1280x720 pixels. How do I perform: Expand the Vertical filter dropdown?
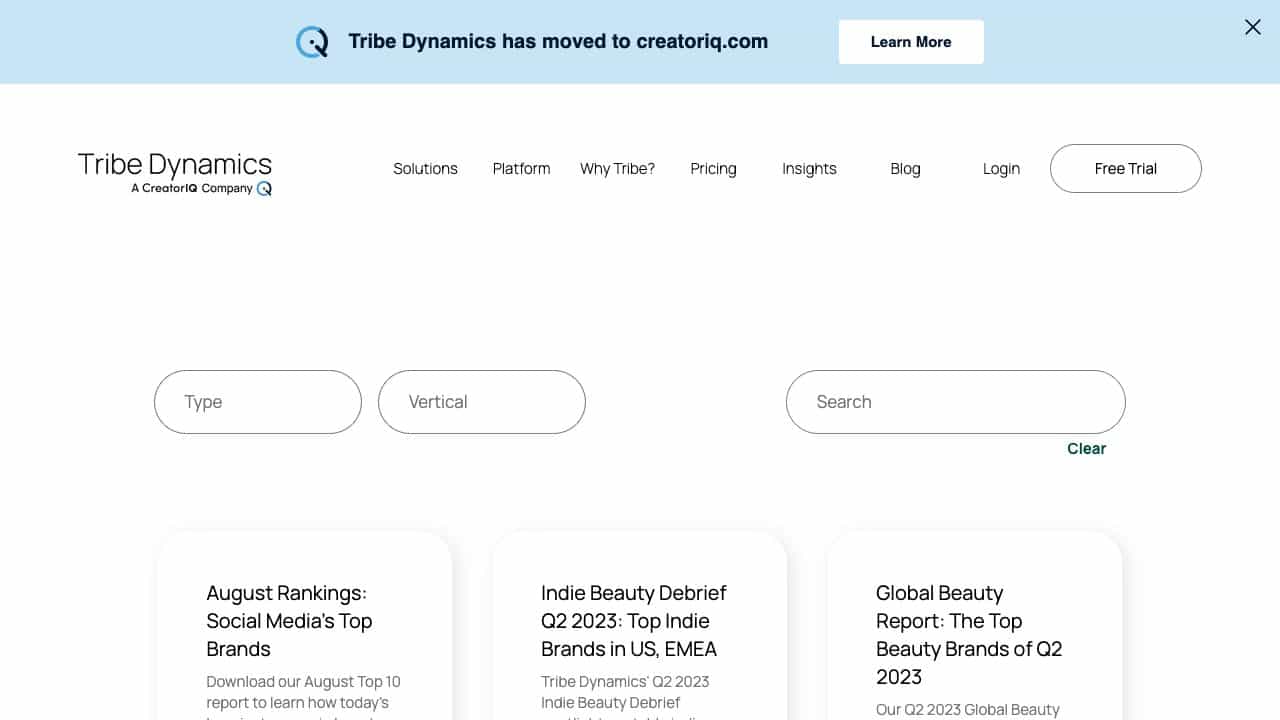[482, 402]
